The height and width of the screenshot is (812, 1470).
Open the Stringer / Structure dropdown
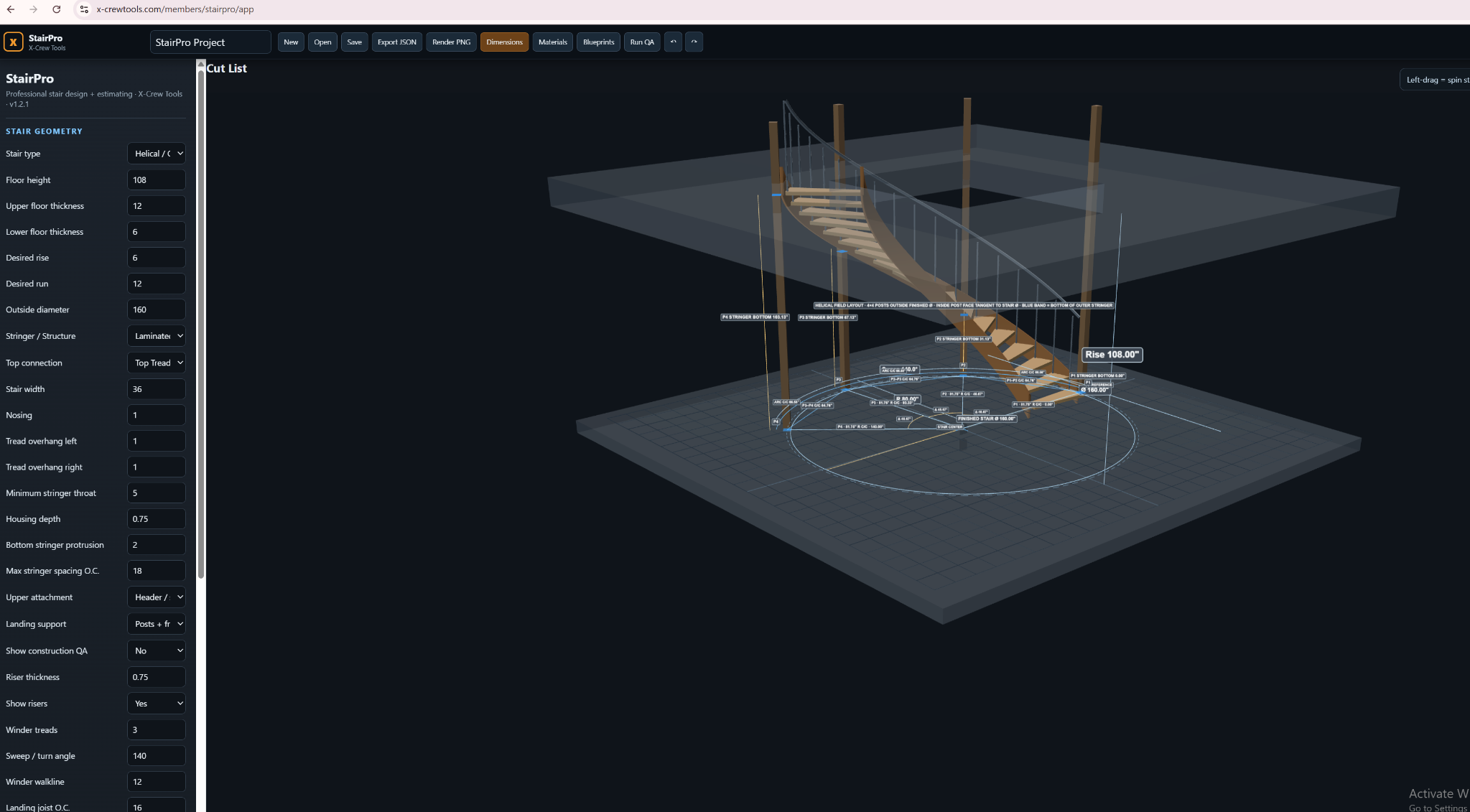click(x=157, y=336)
